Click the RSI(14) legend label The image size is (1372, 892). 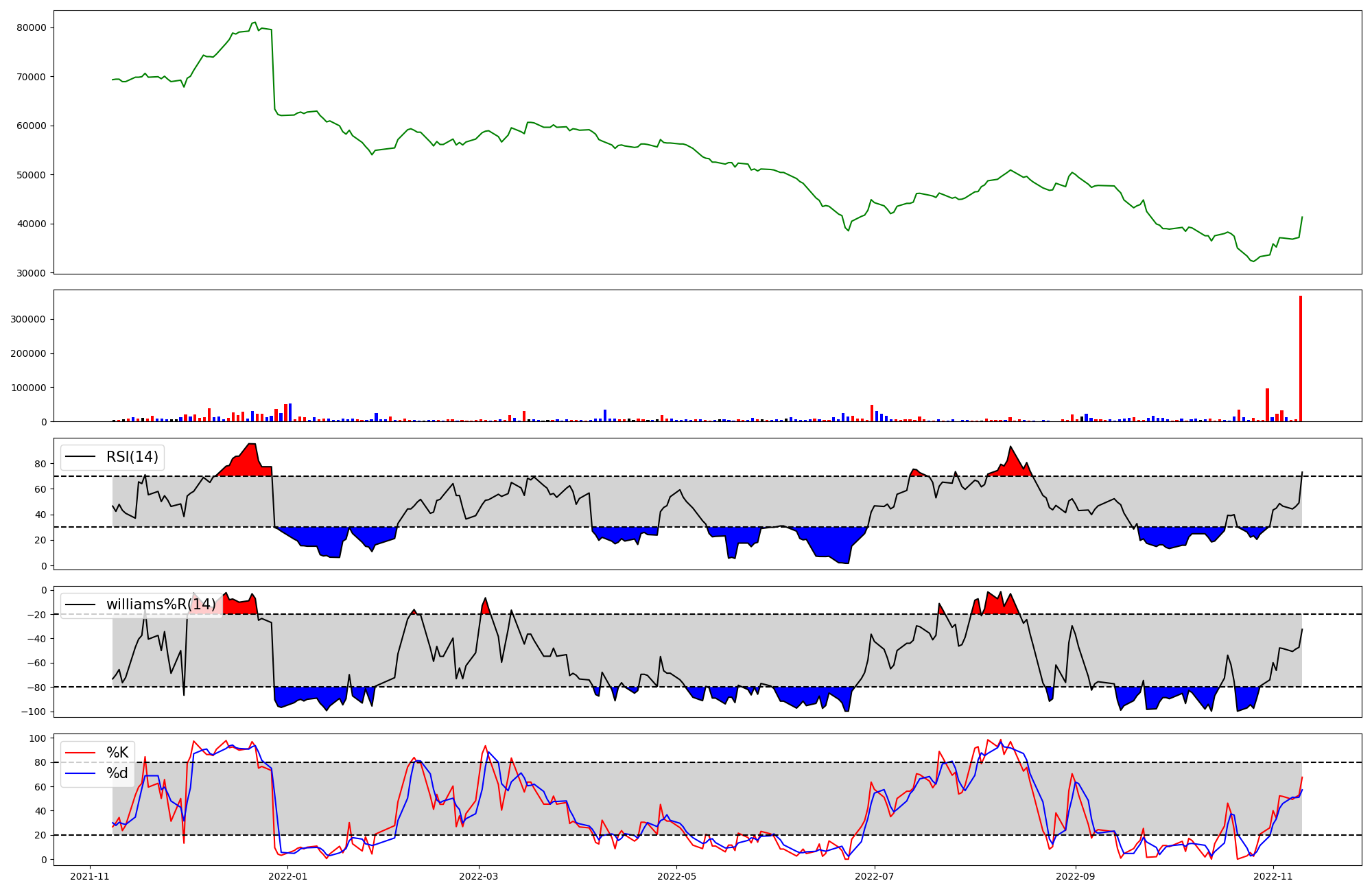click(132, 457)
